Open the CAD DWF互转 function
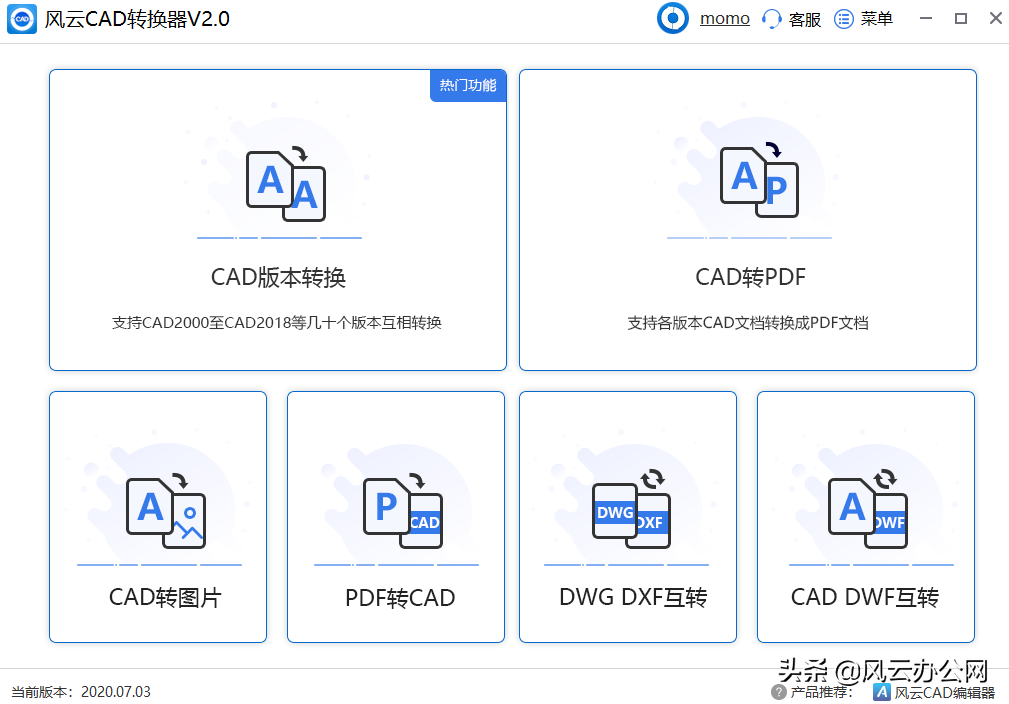 point(865,597)
